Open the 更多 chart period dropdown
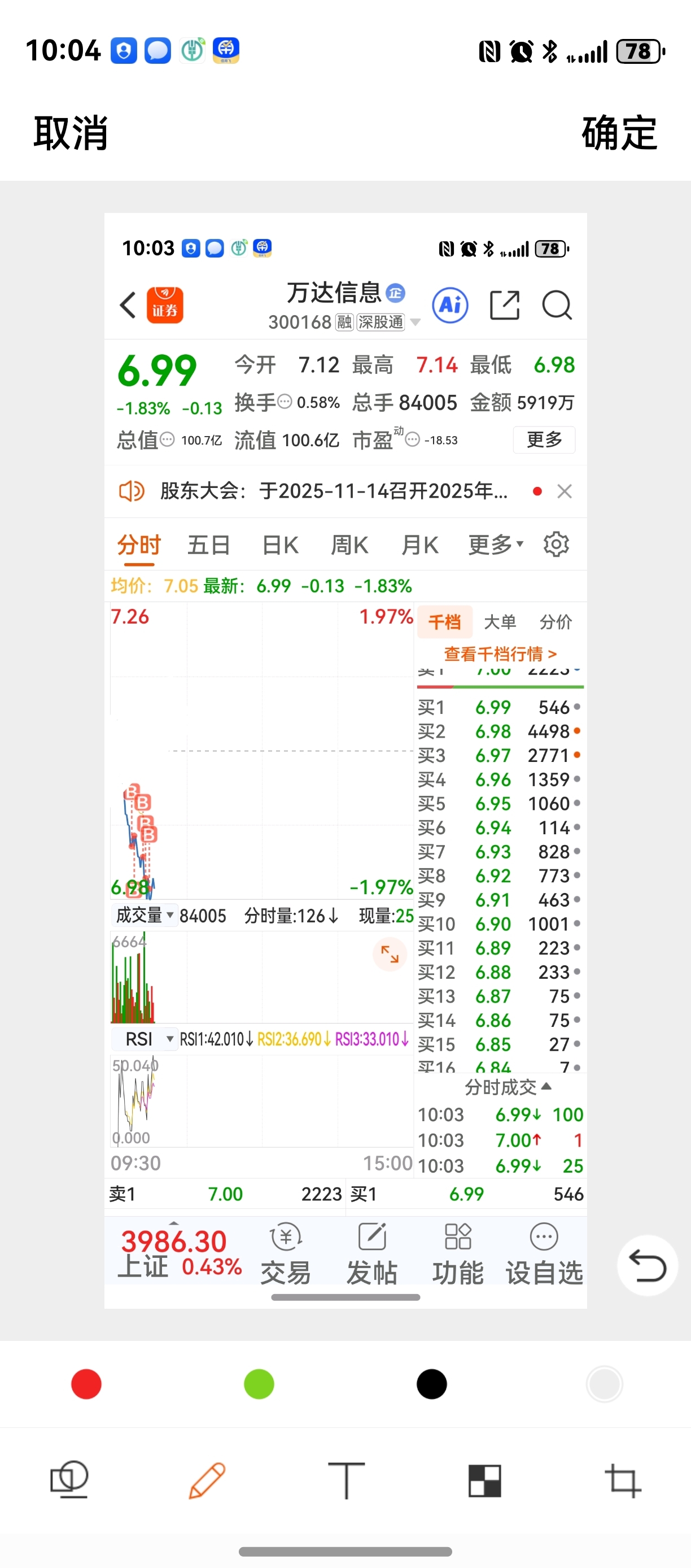691x1568 pixels. [496, 545]
